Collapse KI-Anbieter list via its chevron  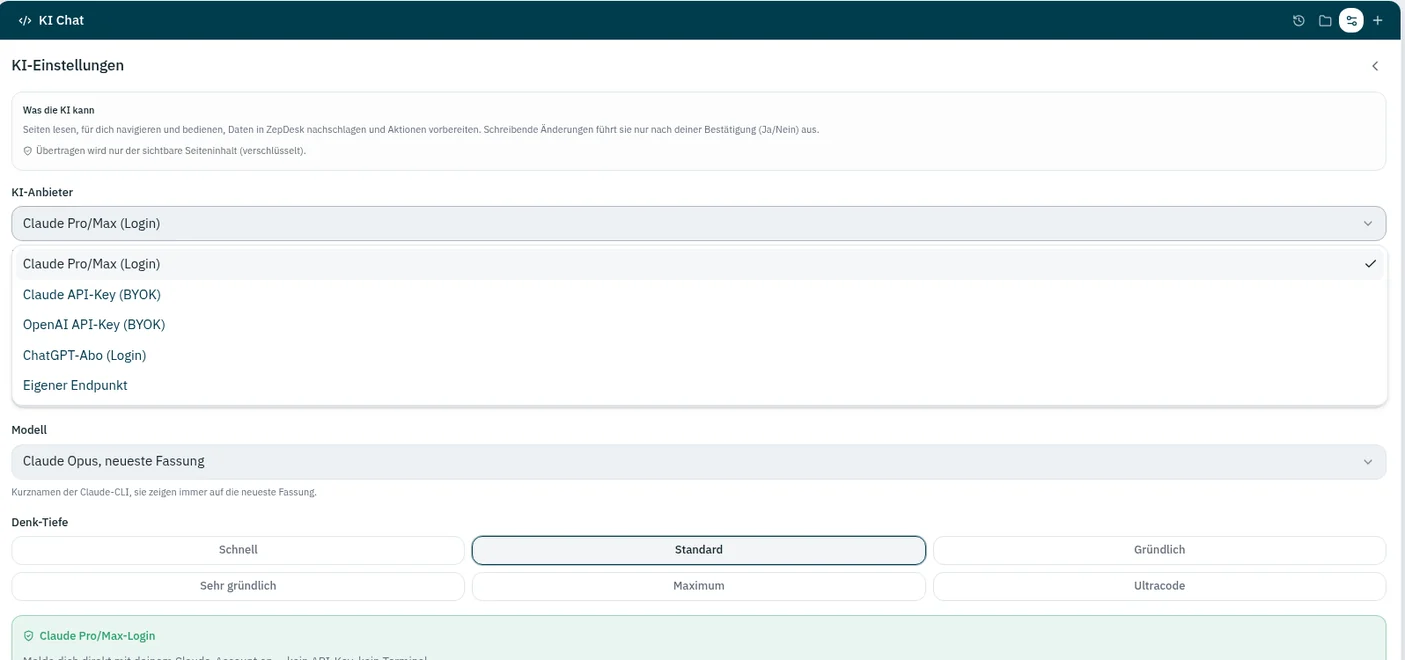[x=1368, y=224]
